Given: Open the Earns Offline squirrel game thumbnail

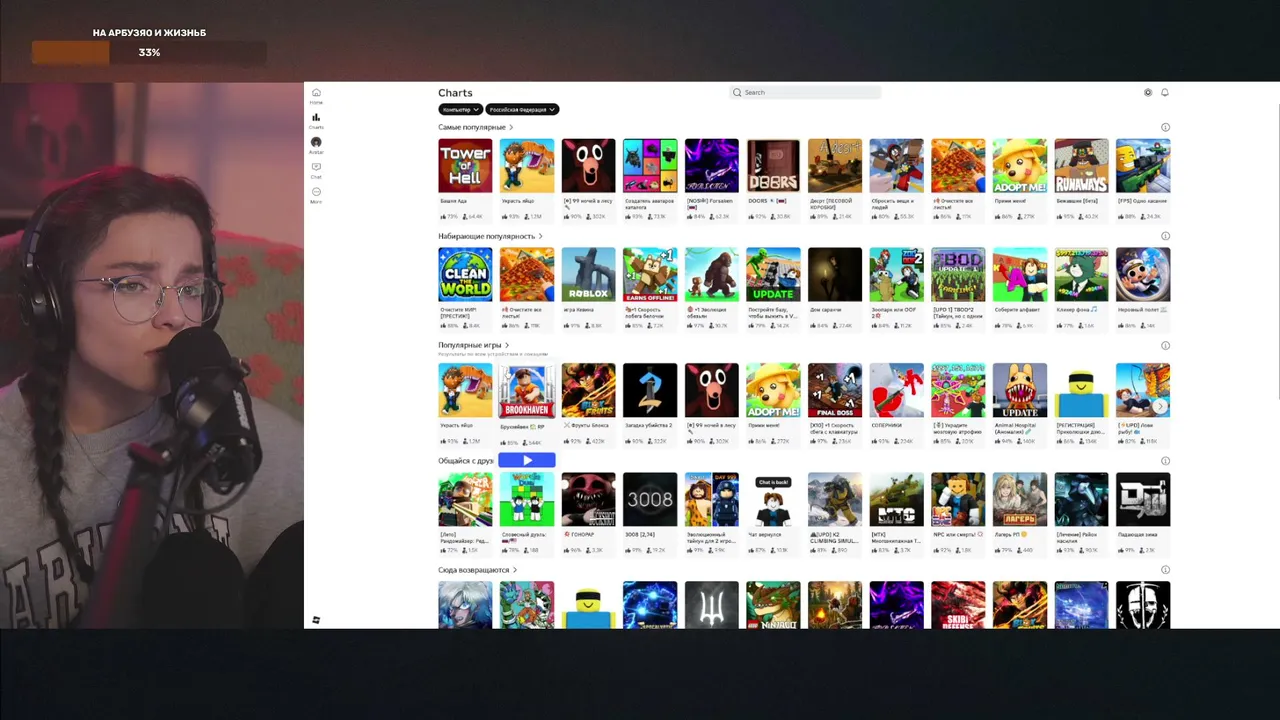Looking at the screenshot, I should pos(650,274).
